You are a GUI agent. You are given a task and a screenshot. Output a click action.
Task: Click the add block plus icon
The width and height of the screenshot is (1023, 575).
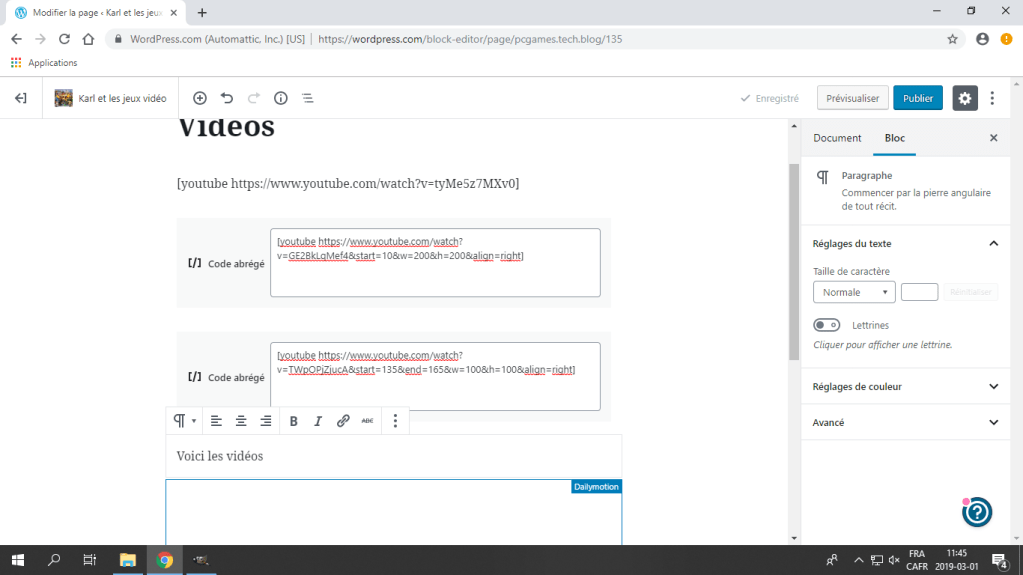pyautogui.click(x=200, y=98)
